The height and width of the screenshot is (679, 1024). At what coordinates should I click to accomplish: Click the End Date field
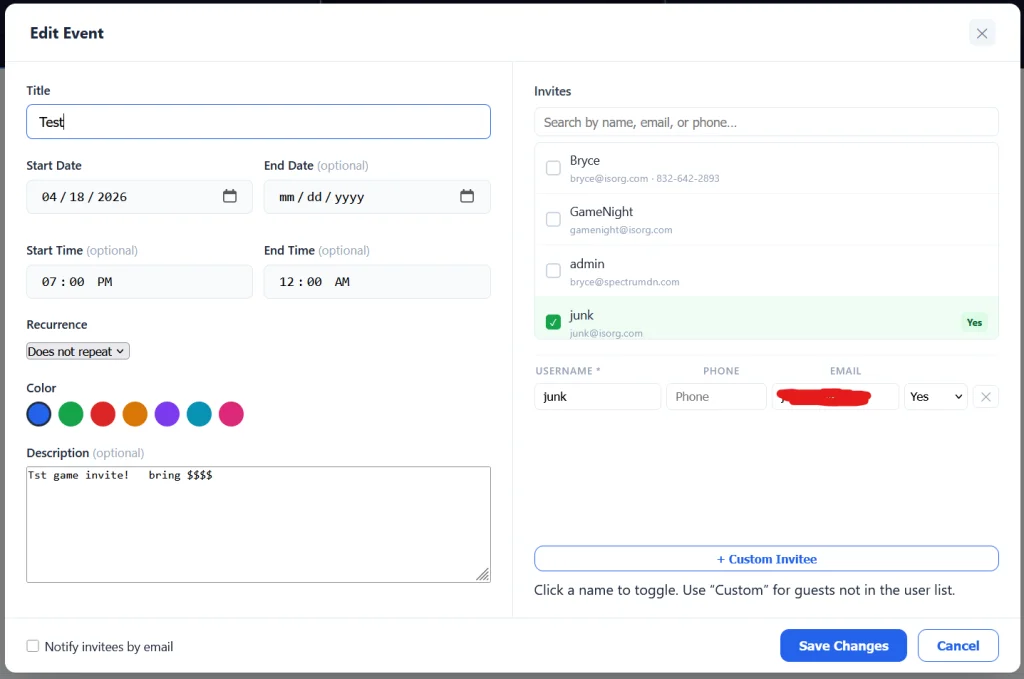point(377,197)
